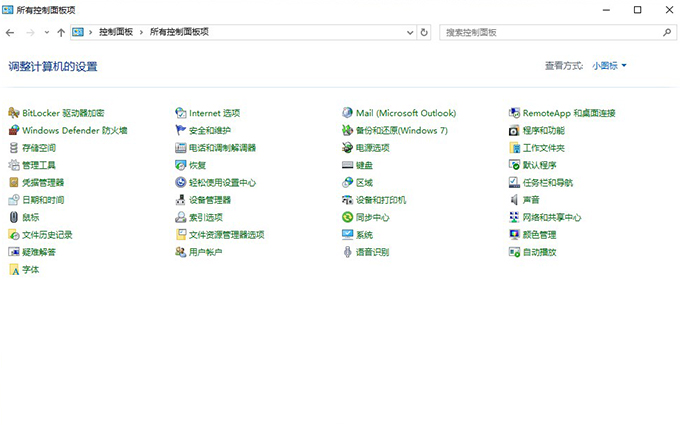
Task: Click the window title bar icon
Action: coord(7,10)
